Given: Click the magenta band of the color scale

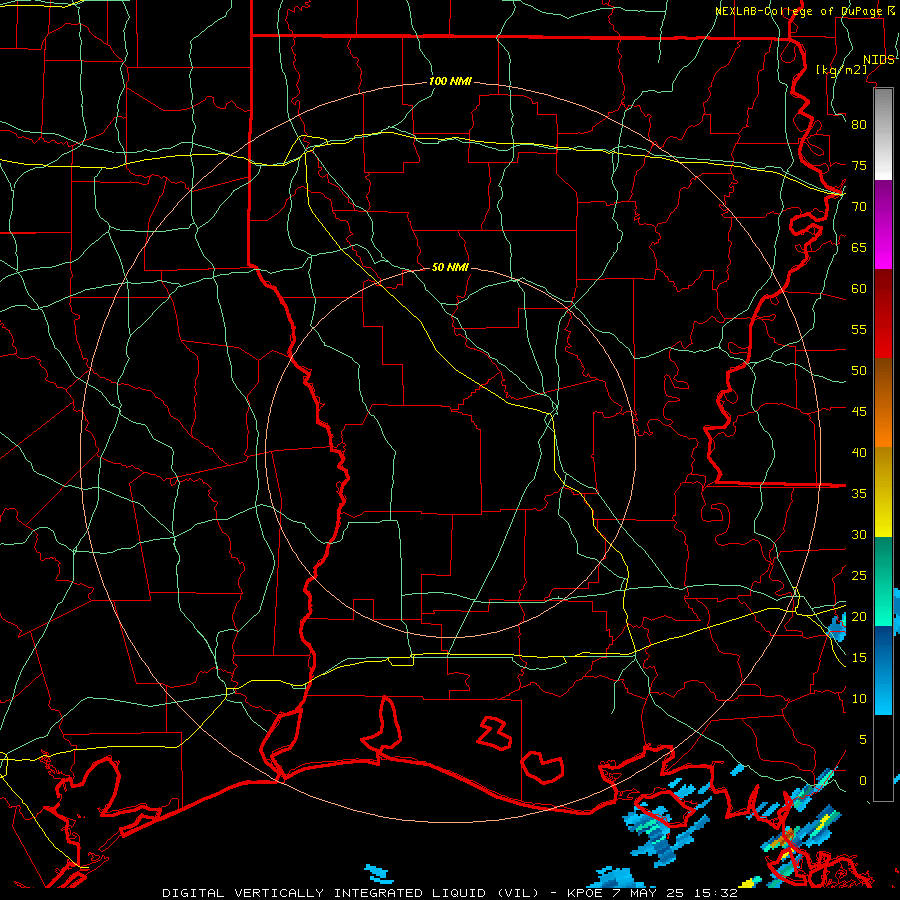Looking at the screenshot, I should [x=883, y=225].
